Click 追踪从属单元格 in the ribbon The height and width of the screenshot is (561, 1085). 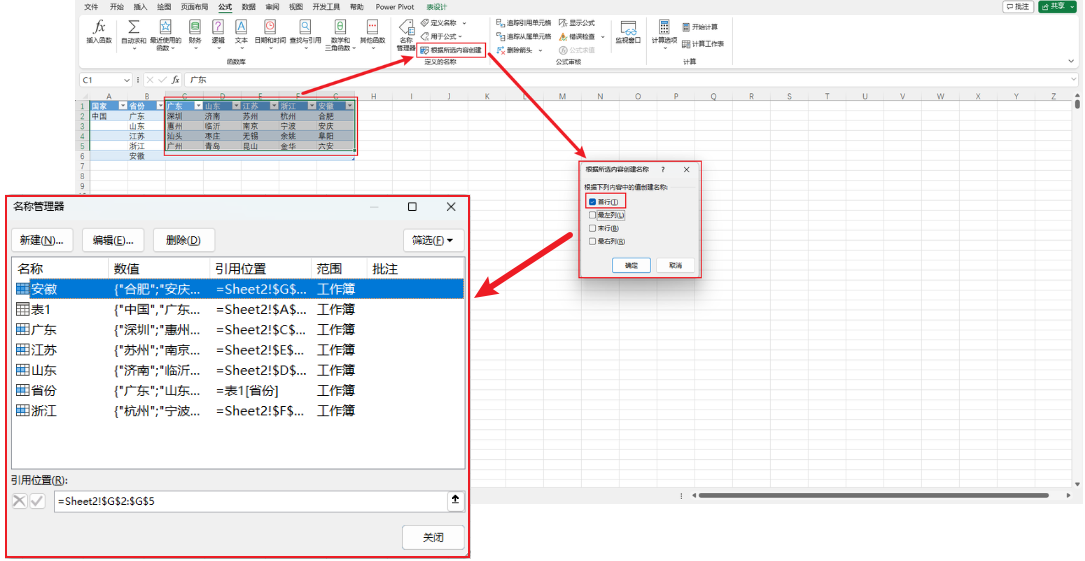coord(524,36)
